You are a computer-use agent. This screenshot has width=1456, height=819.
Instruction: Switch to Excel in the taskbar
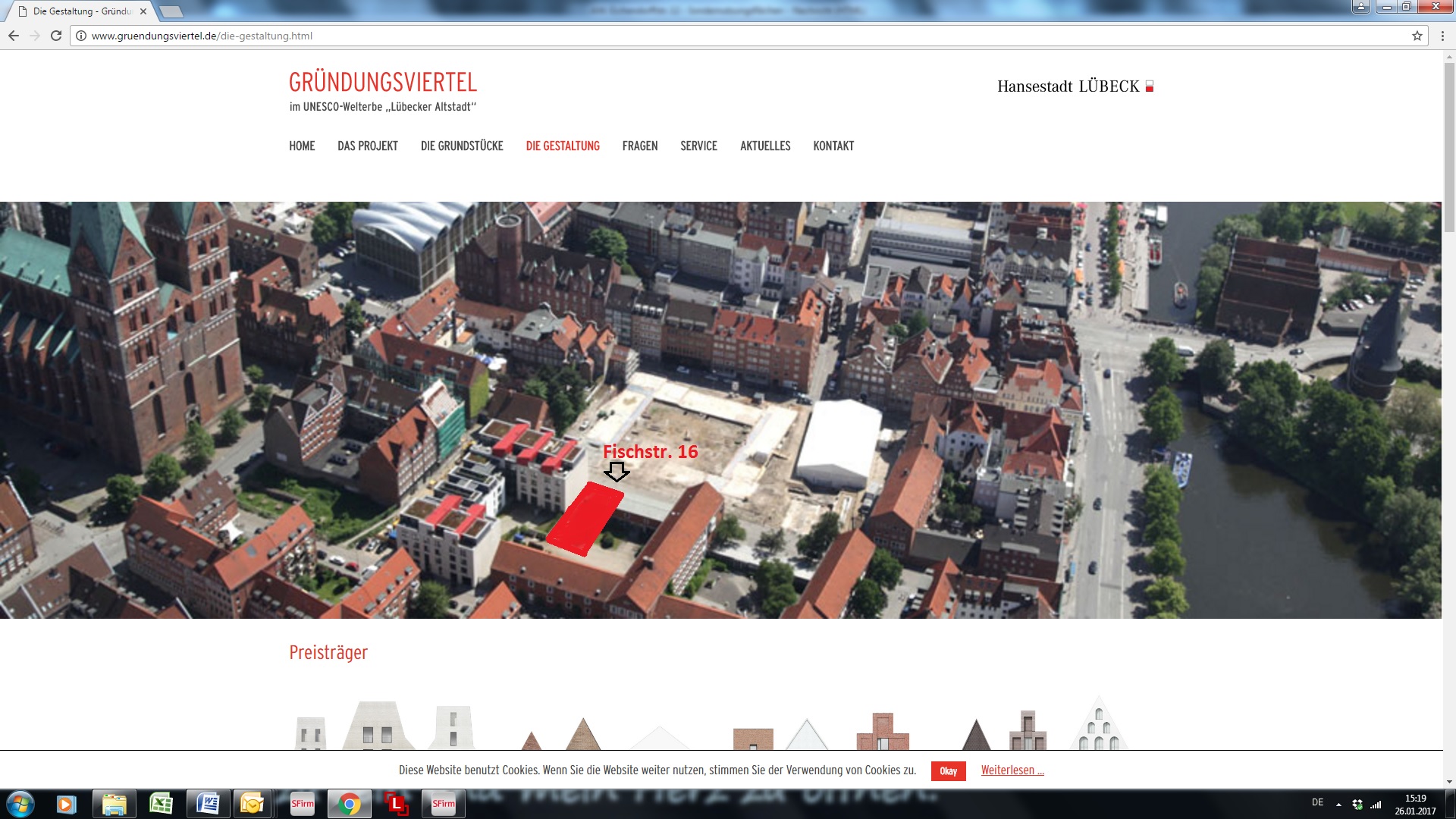coord(161,804)
